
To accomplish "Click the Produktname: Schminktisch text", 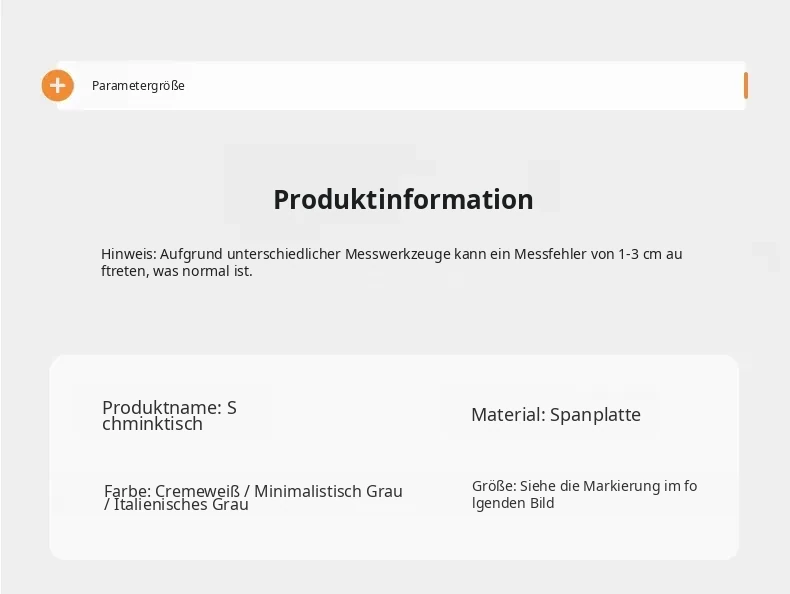I will click(x=169, y=415).
